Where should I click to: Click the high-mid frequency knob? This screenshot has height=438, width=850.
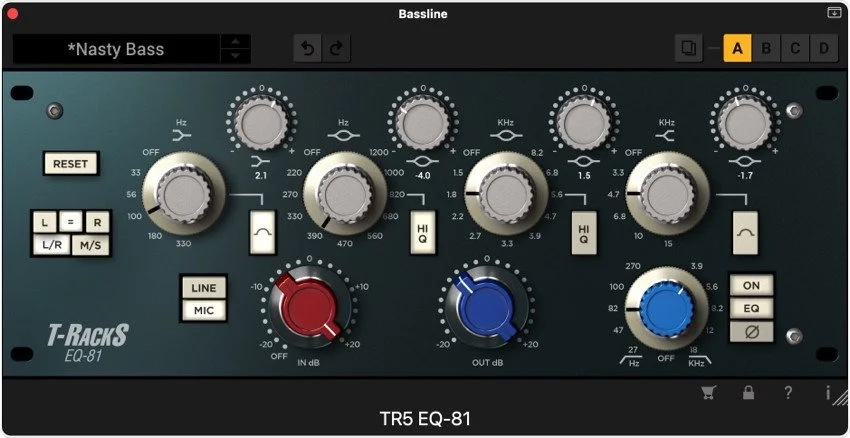[x=506, y=194]
